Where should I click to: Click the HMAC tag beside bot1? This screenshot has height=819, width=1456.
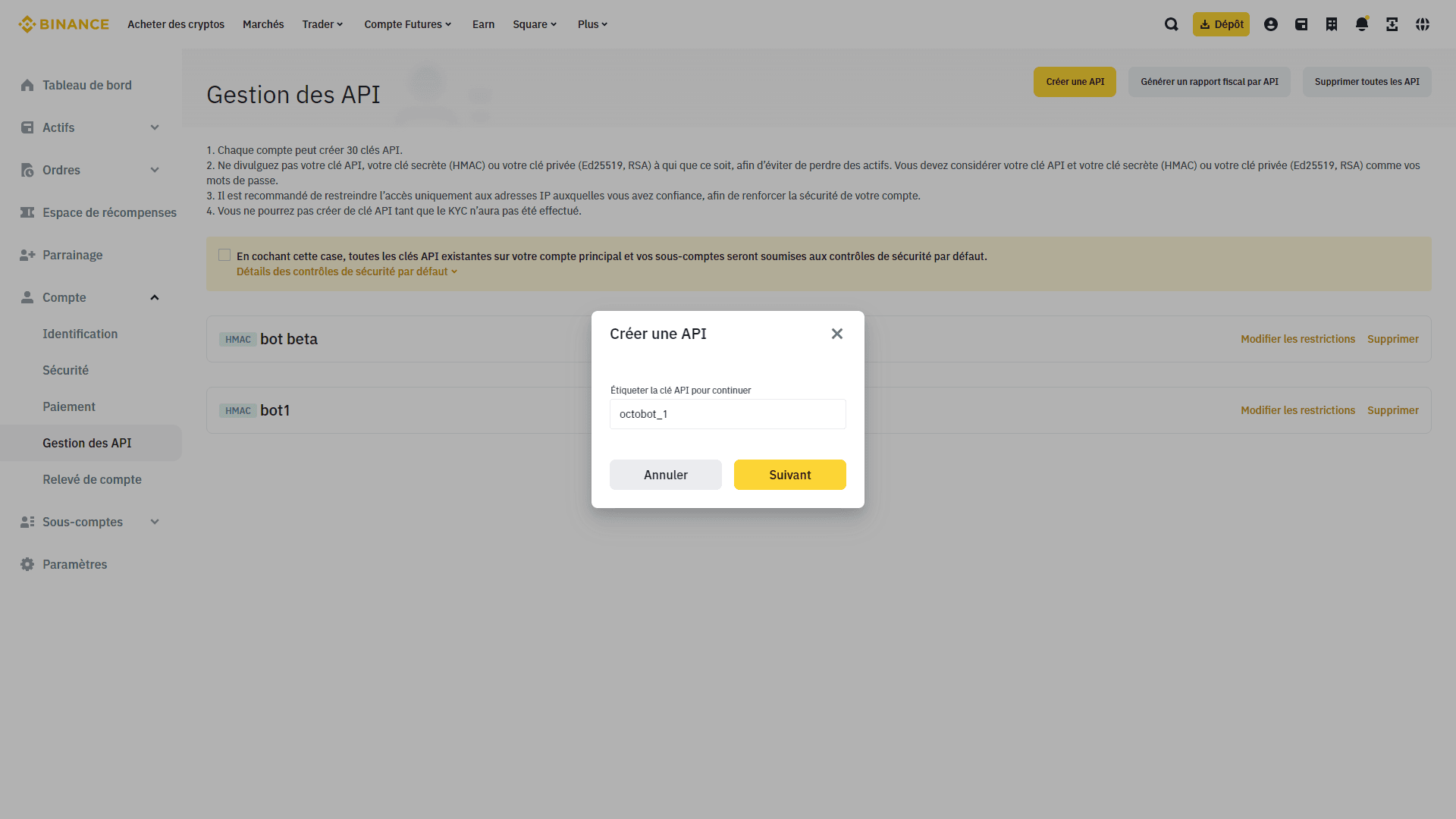(x=238, y=411)
